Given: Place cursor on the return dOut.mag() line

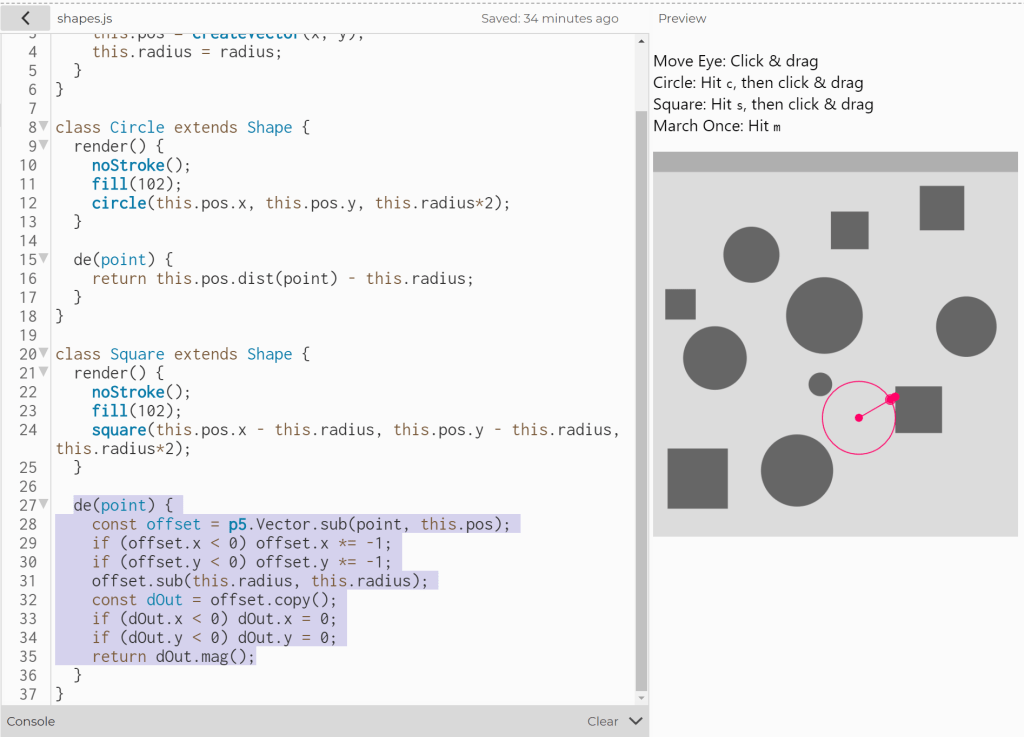Looking at the screenshot, I should click(173, 657).
